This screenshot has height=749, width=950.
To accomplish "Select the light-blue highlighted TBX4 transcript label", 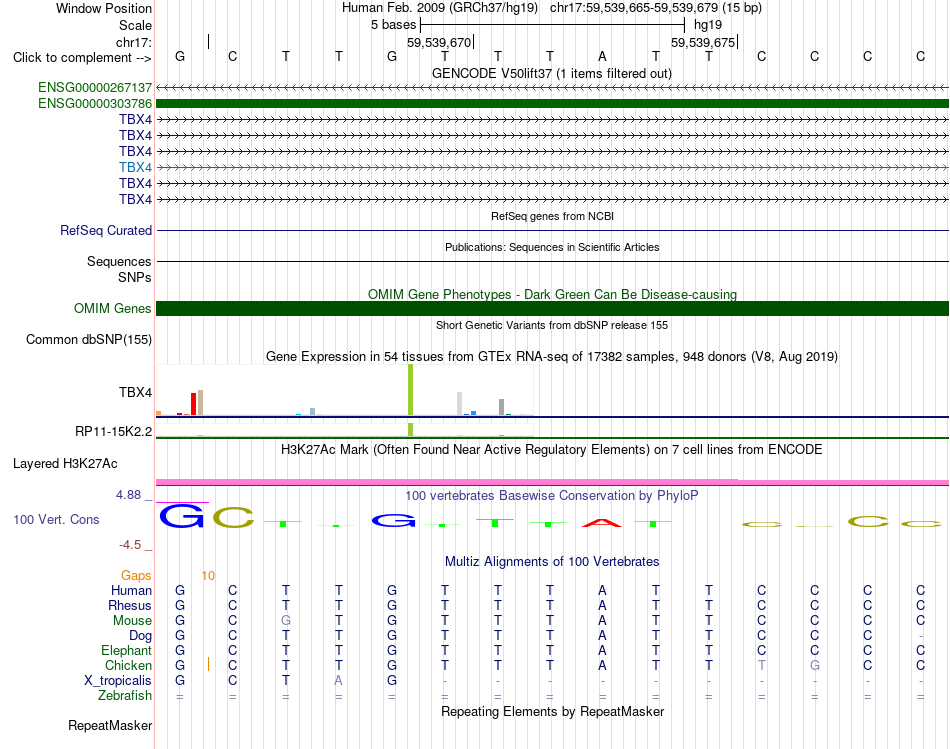I will click(x=135, y=167).
